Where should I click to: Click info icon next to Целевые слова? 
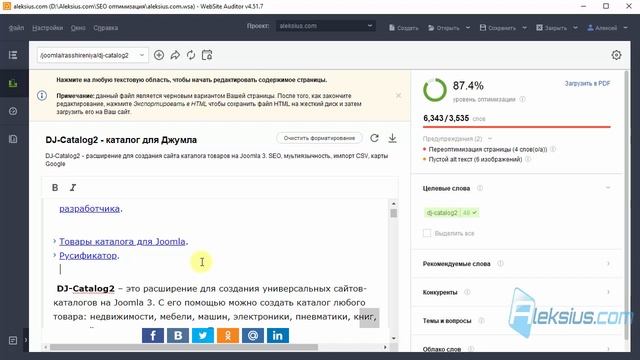pos(480,188)
